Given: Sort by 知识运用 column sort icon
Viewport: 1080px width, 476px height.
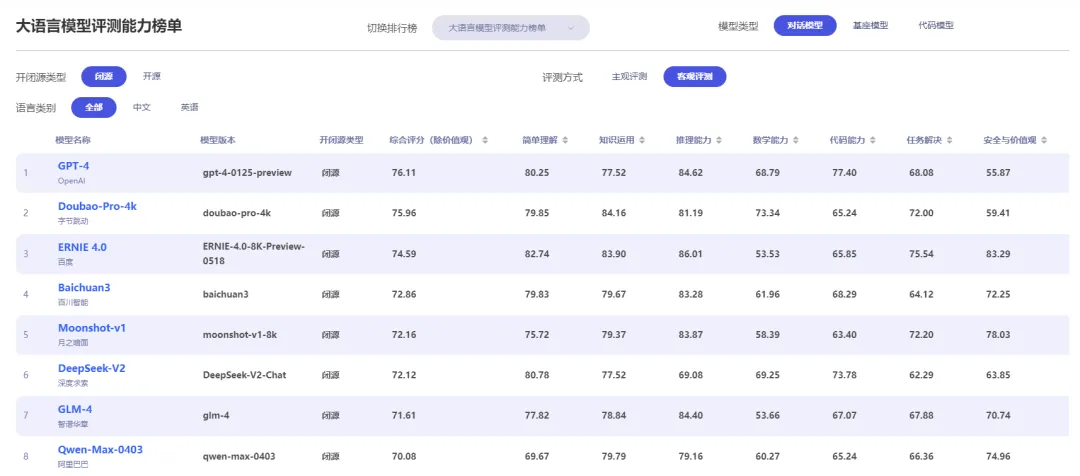Looking at the screenshot, I should 642,140.
